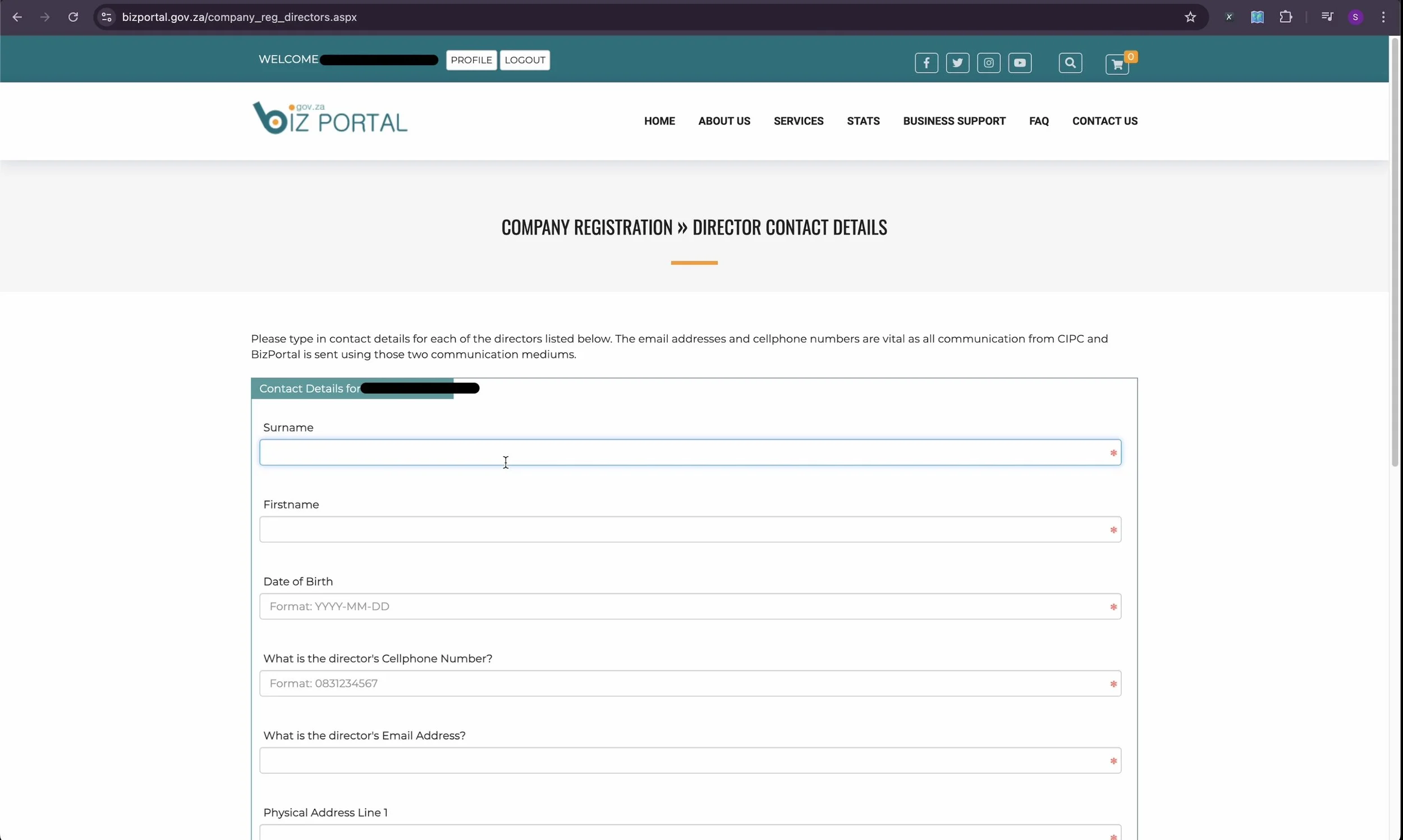The height and width of the screenshot is (840, 1403).
Task: Open the Instagram social icon
Action: tap(988, 63)
